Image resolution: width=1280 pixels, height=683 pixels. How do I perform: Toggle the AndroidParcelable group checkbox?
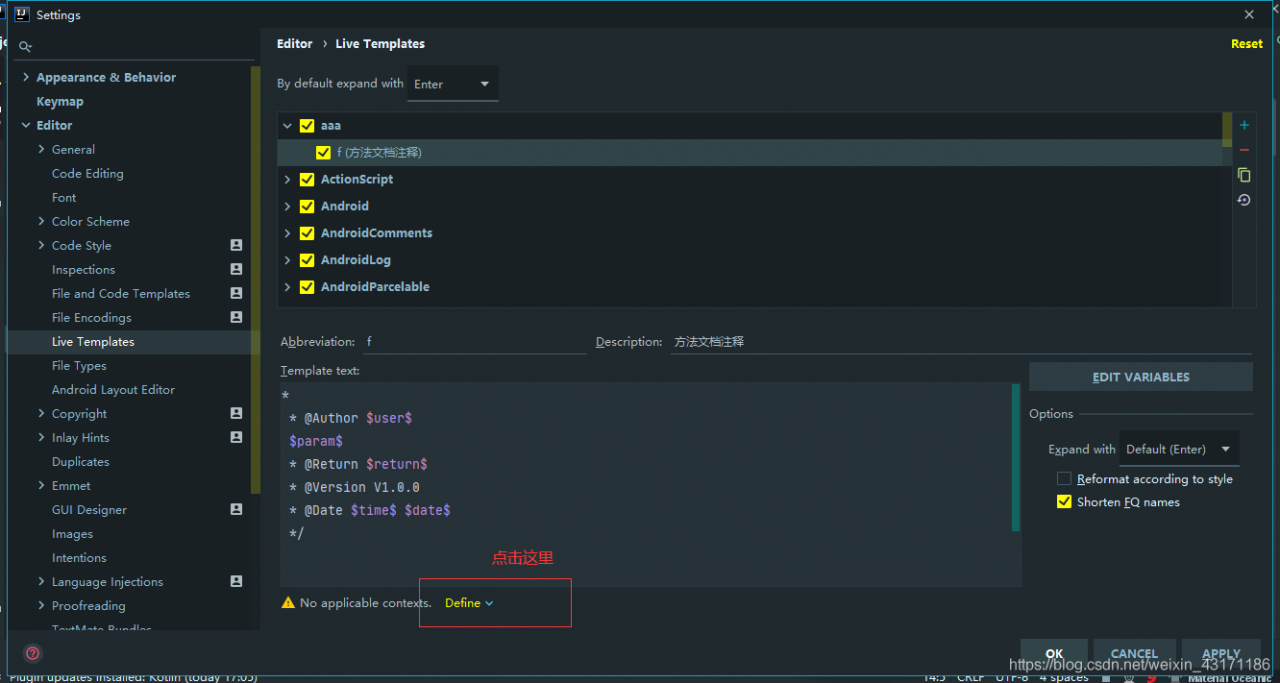coord(307,287)
